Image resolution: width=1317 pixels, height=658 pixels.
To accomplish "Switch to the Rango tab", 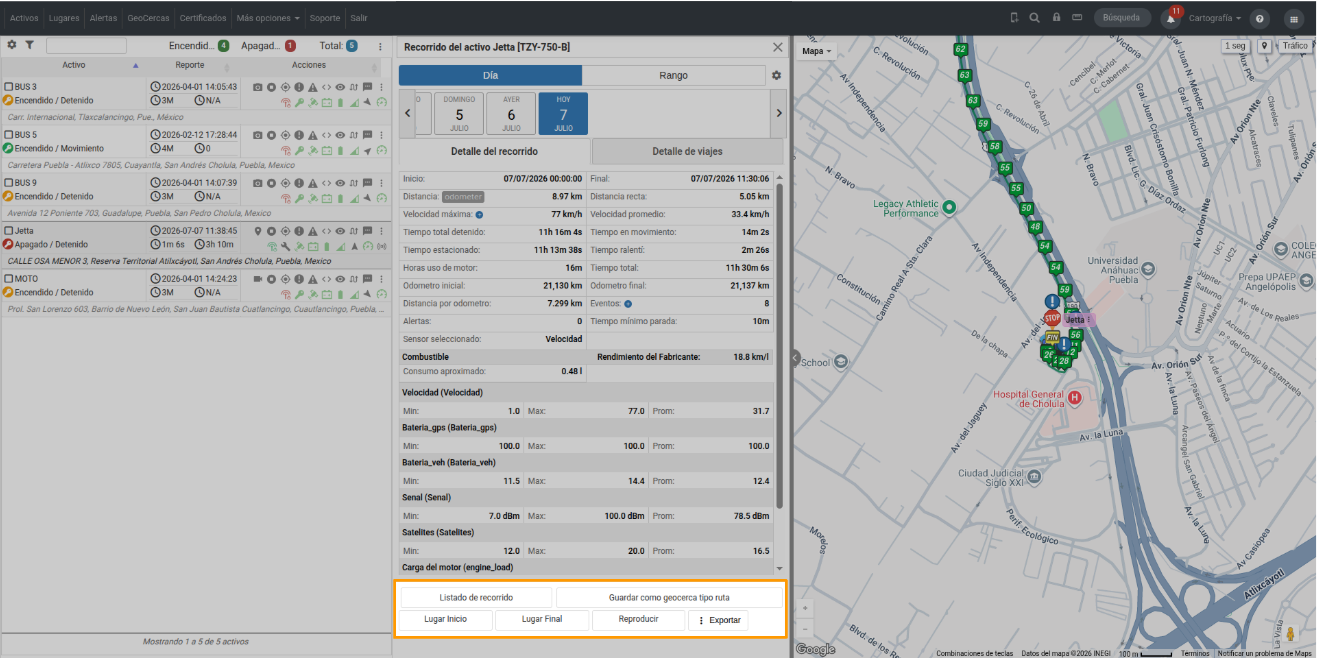I will pyautogui.click(x=673, y=75).
